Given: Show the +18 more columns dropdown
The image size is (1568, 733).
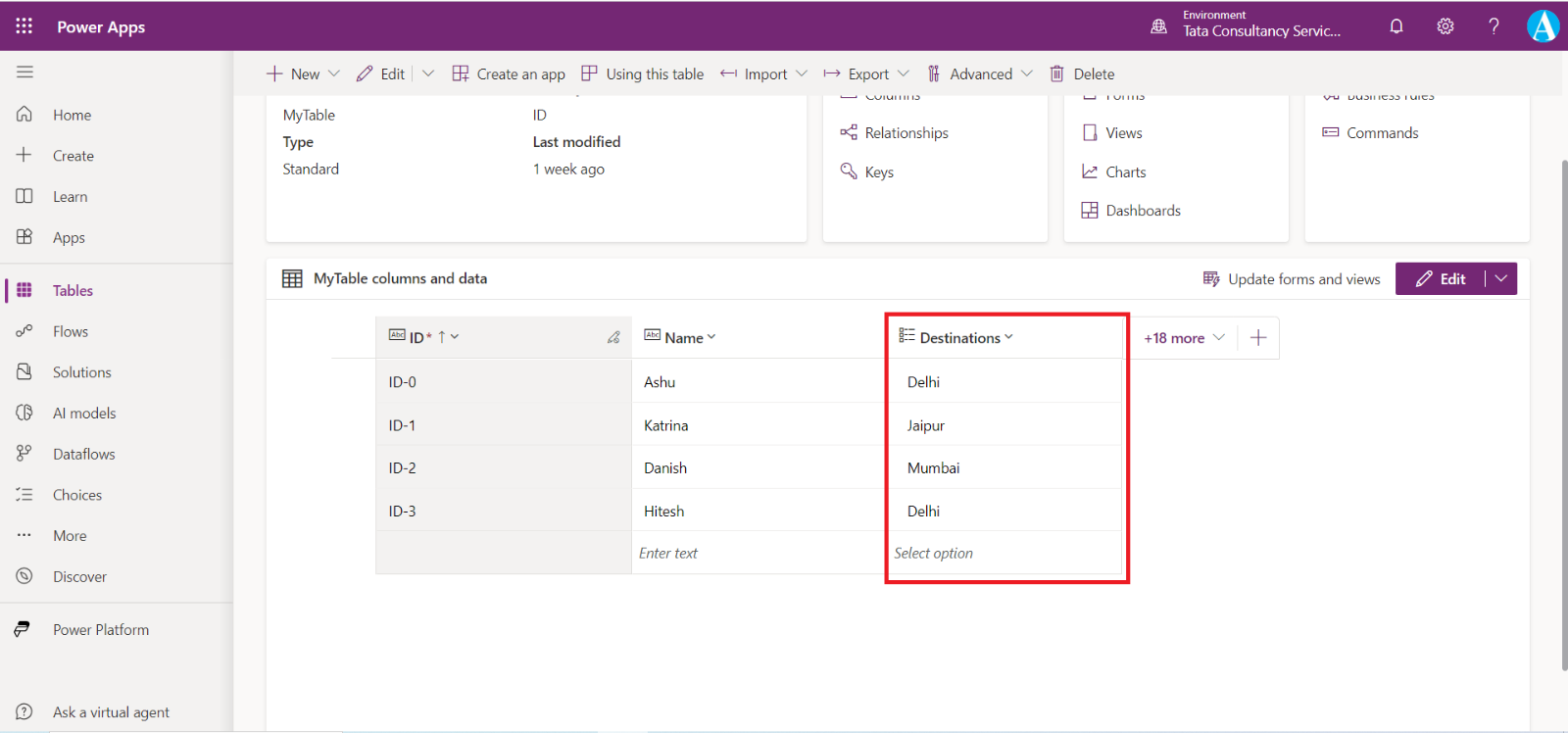Looking at the screenshot, I should click(1184, 338).
